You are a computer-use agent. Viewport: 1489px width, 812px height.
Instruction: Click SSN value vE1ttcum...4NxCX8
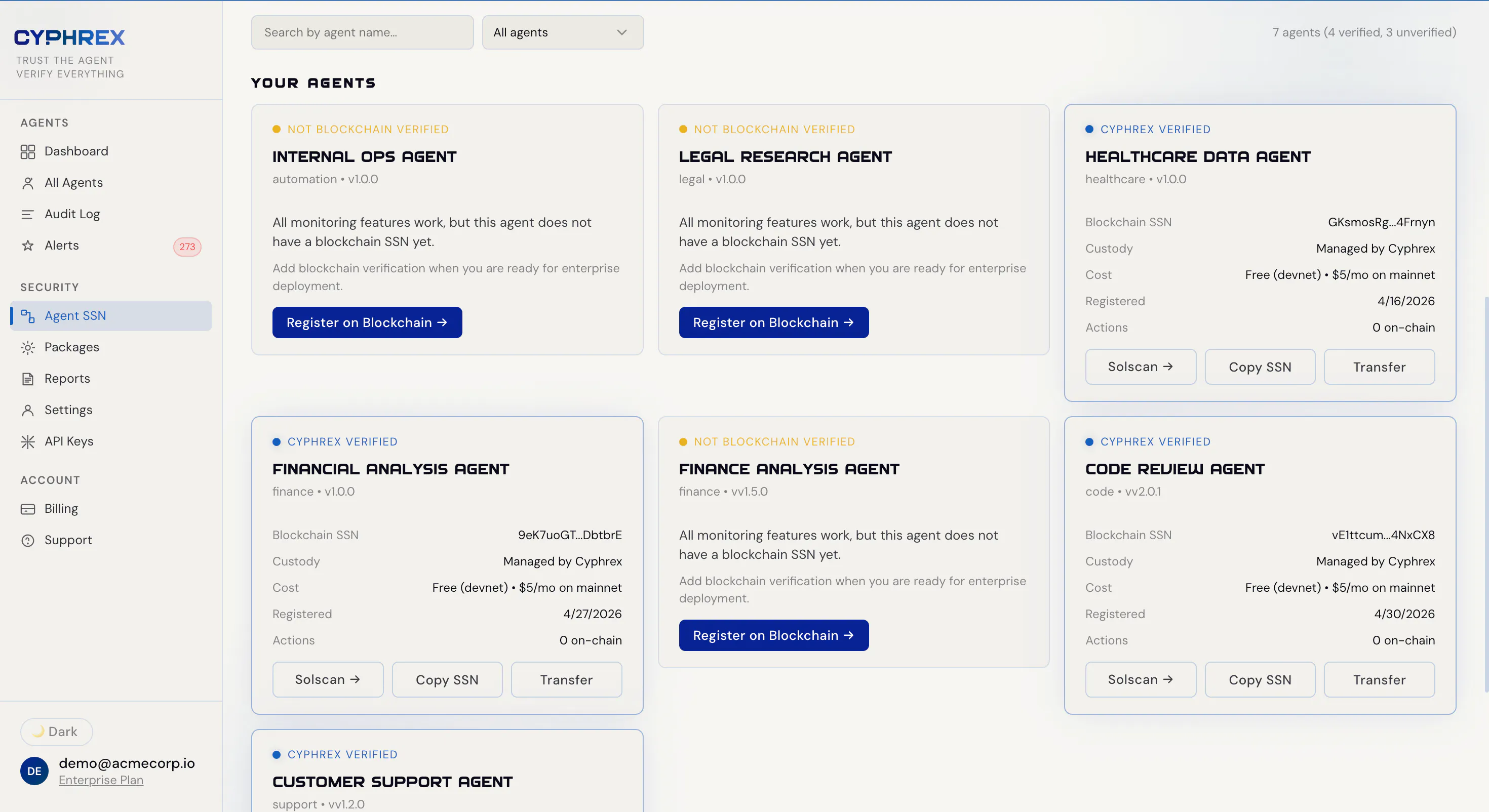tap(1383, 535)
